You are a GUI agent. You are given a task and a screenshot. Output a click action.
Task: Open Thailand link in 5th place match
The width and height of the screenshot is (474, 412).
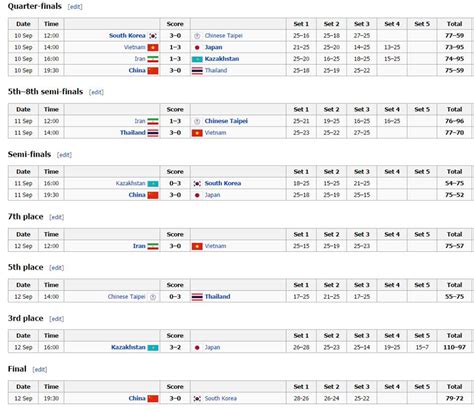[x=217, y=297]
